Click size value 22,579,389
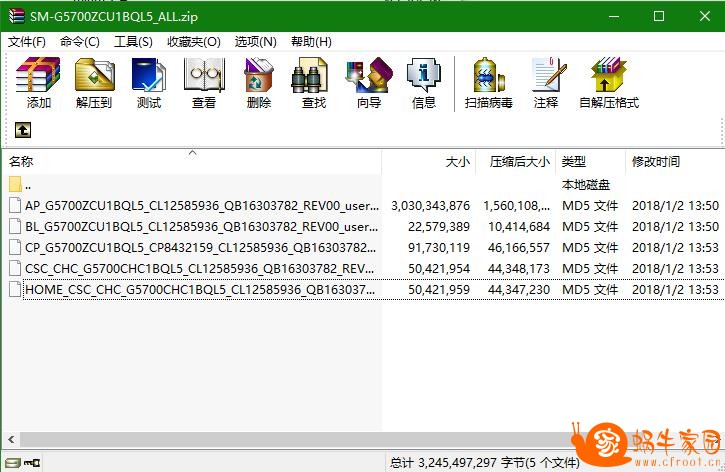 [x=439, y=227]
